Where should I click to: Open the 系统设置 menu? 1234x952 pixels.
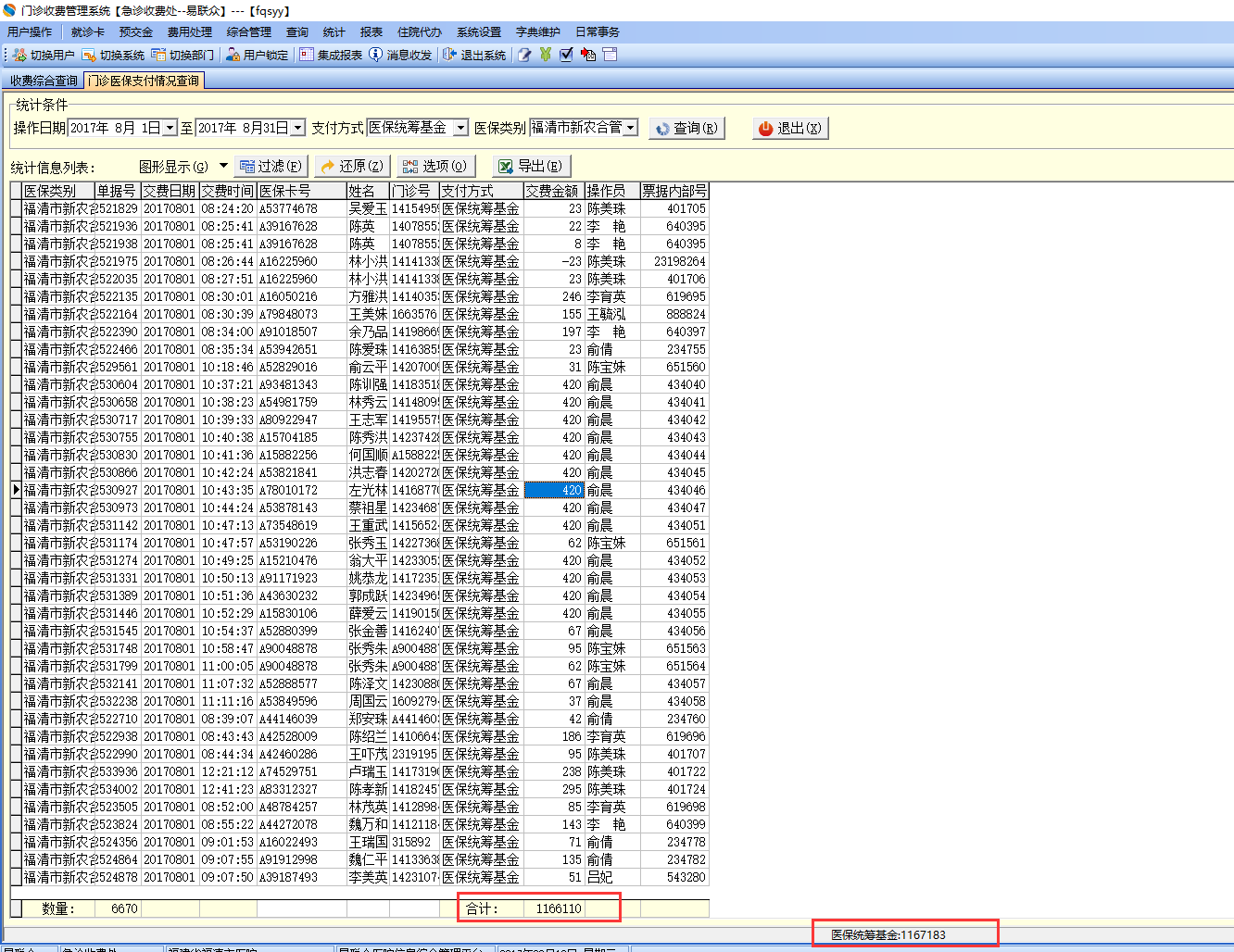click(479, 31)
